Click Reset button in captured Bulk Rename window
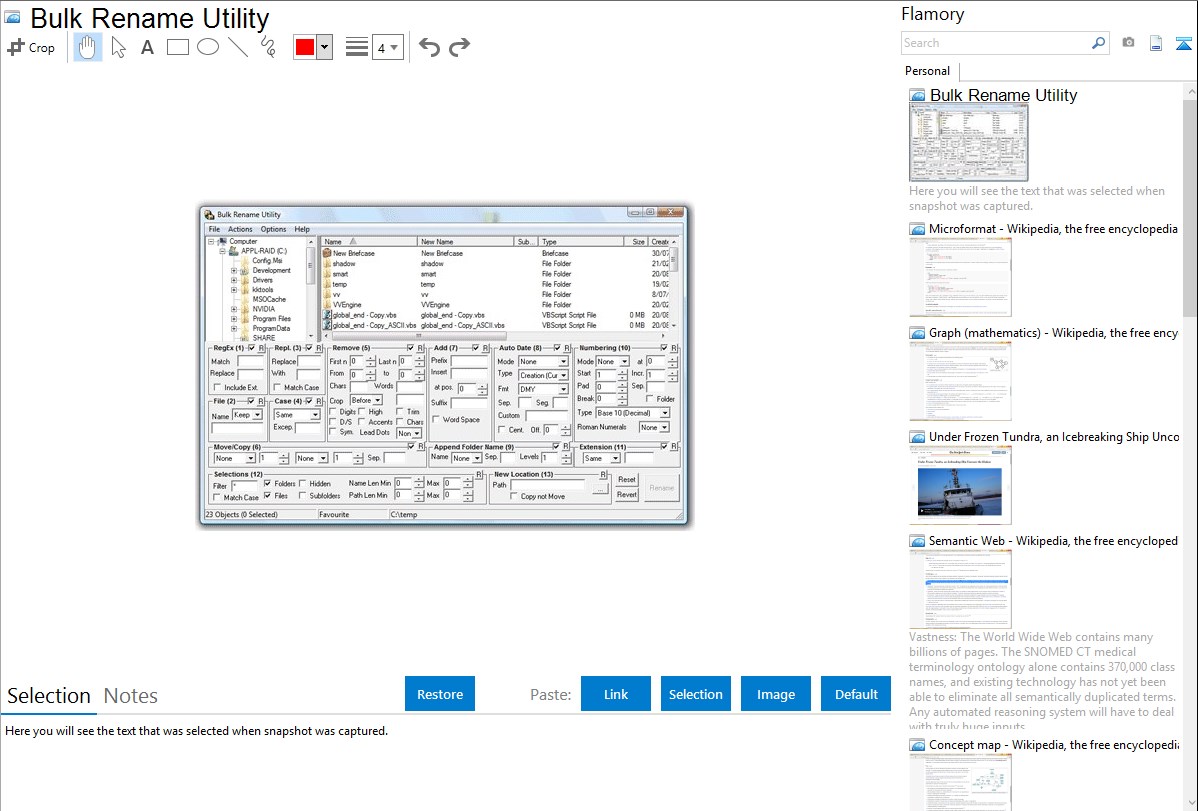The height and width of the screenshot is (811, 1198). (627, 479)
